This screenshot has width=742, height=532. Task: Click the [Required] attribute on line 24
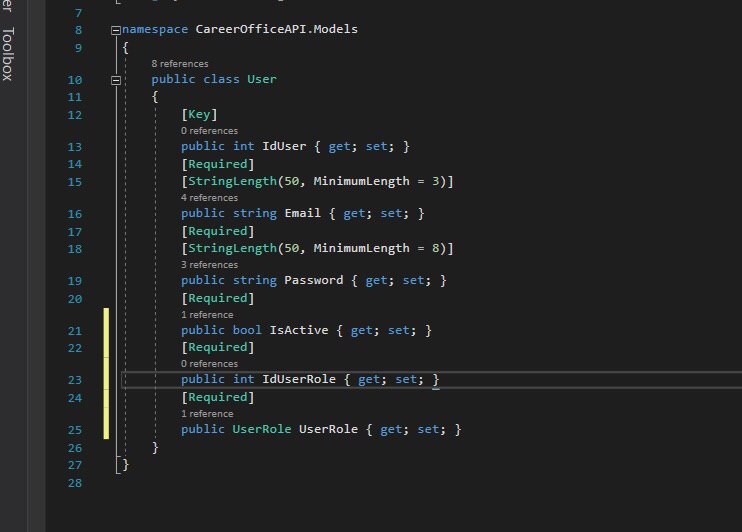pyautogui.click(x=218, y=397)
